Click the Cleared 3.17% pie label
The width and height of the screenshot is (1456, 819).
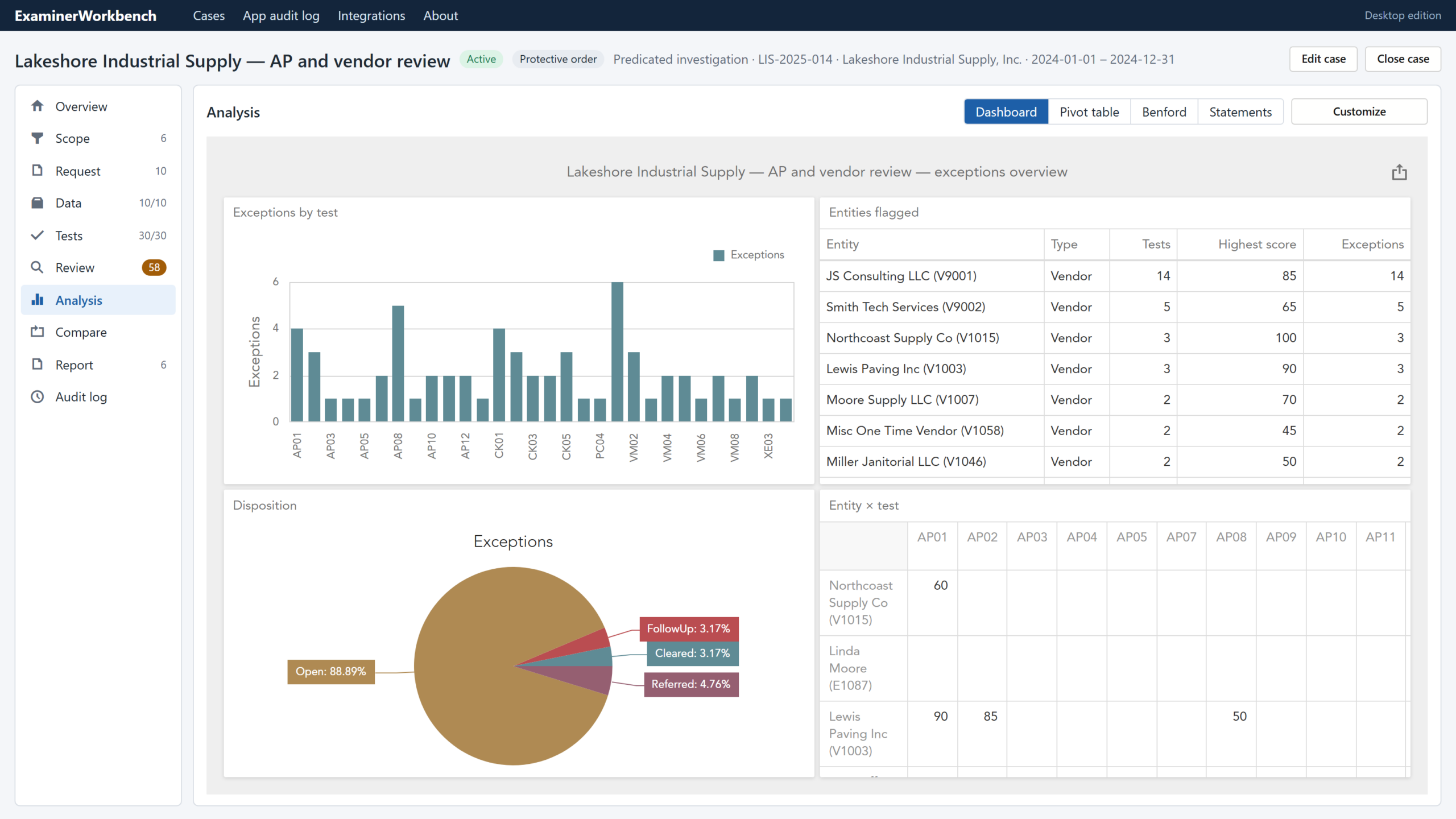point(693,653)
